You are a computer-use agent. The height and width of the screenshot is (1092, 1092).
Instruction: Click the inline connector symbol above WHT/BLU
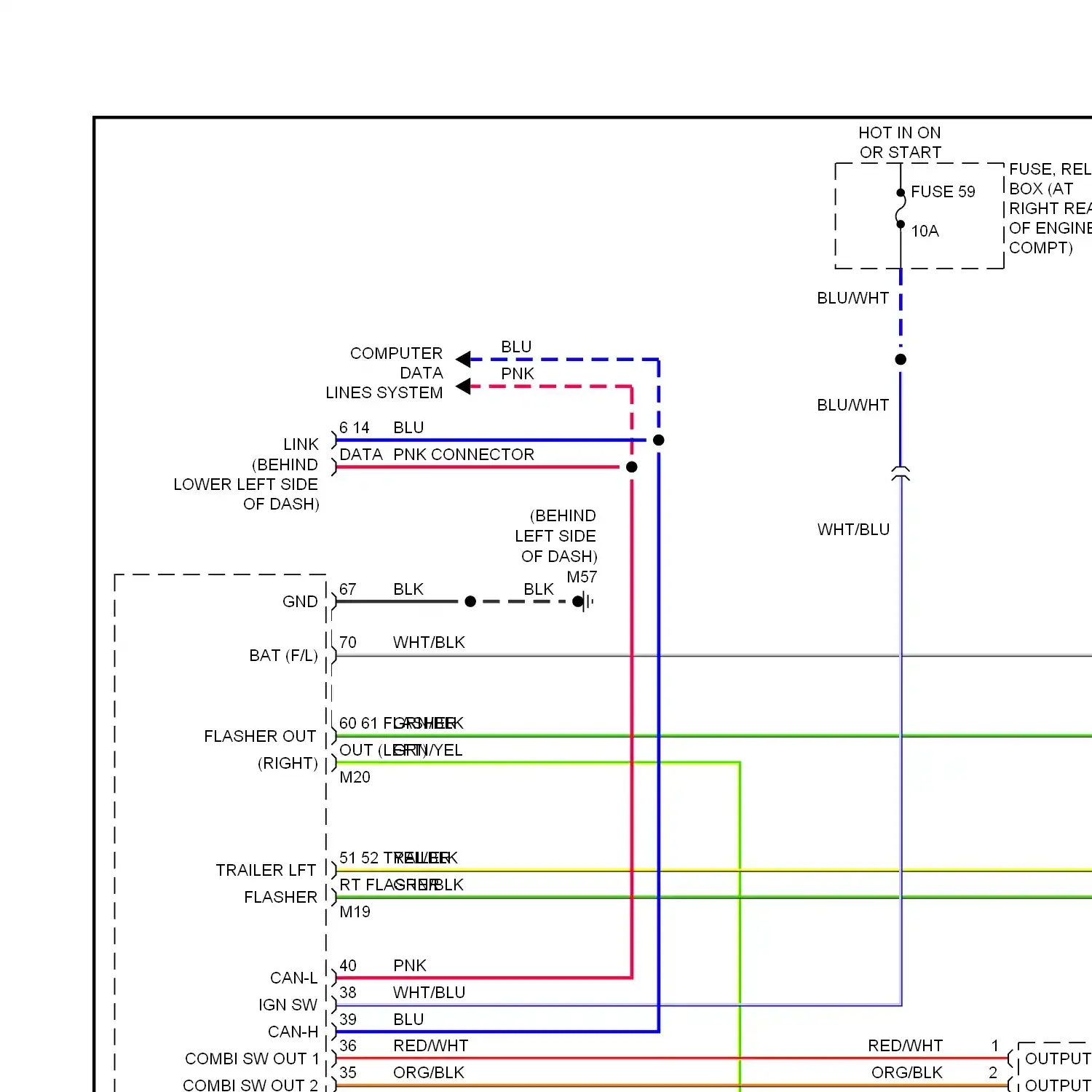click(x=901, y=473)
